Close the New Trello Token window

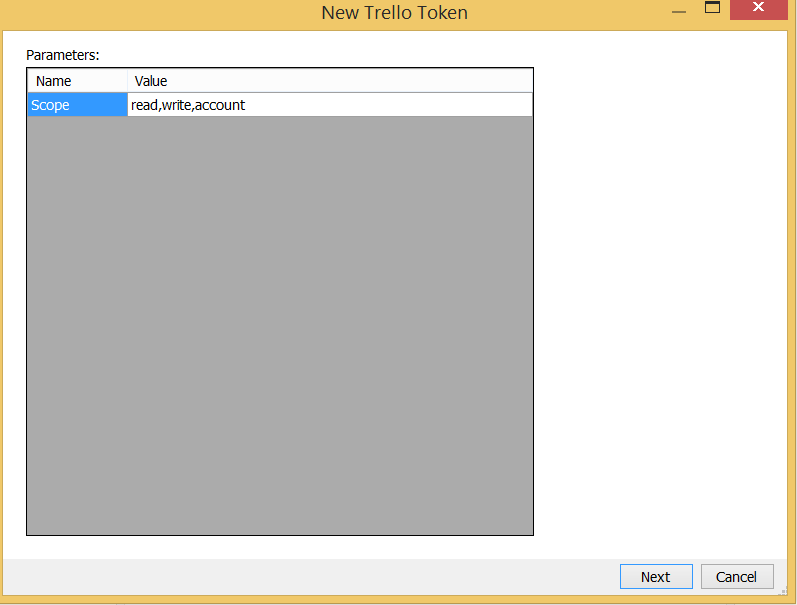click(758, 9)
